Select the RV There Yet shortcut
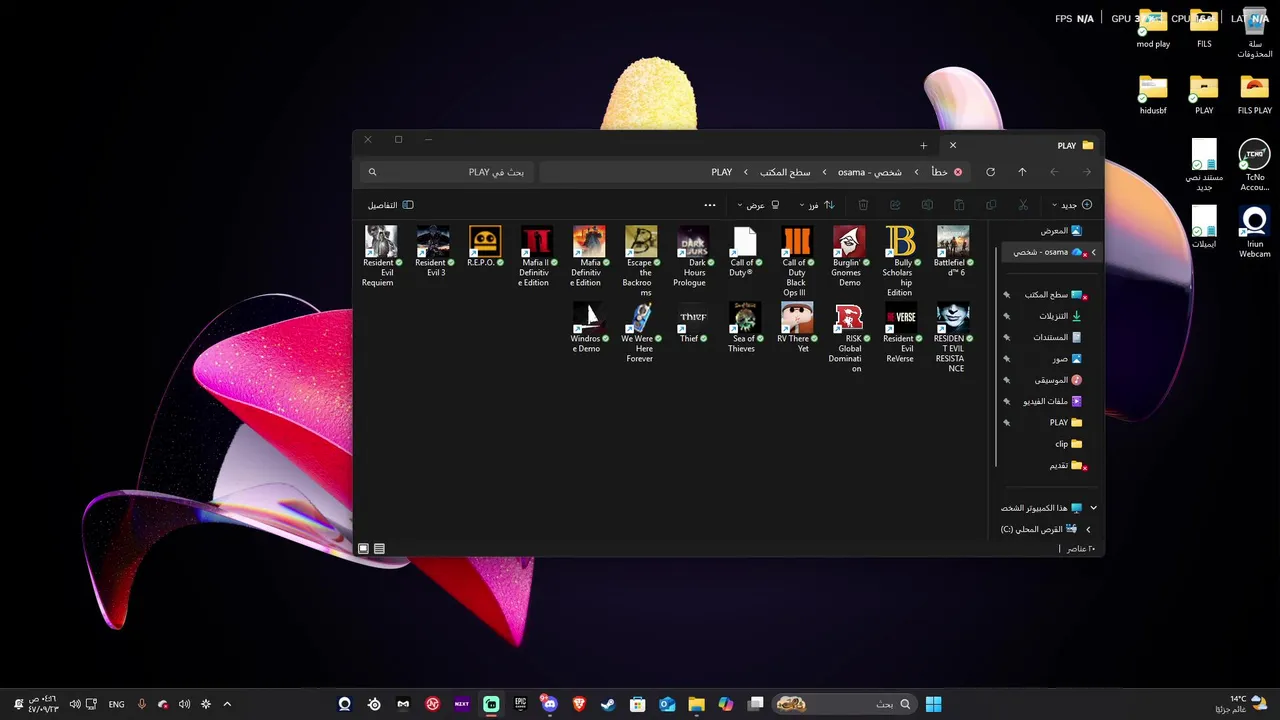The width and height of the screenshot is (1280, 720). (797, 326)
